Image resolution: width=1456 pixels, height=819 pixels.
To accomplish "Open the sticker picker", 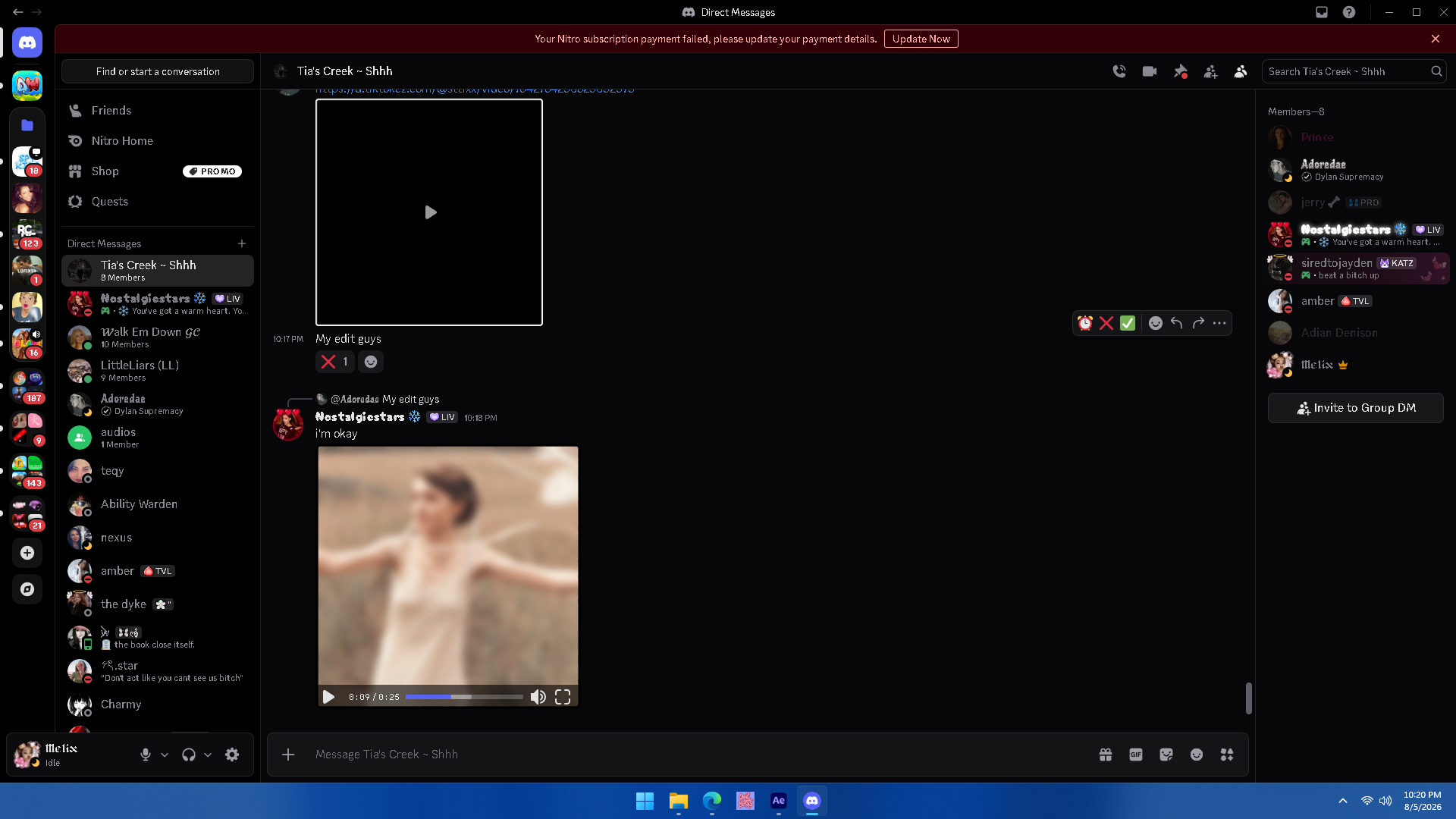I will 1166,755.
